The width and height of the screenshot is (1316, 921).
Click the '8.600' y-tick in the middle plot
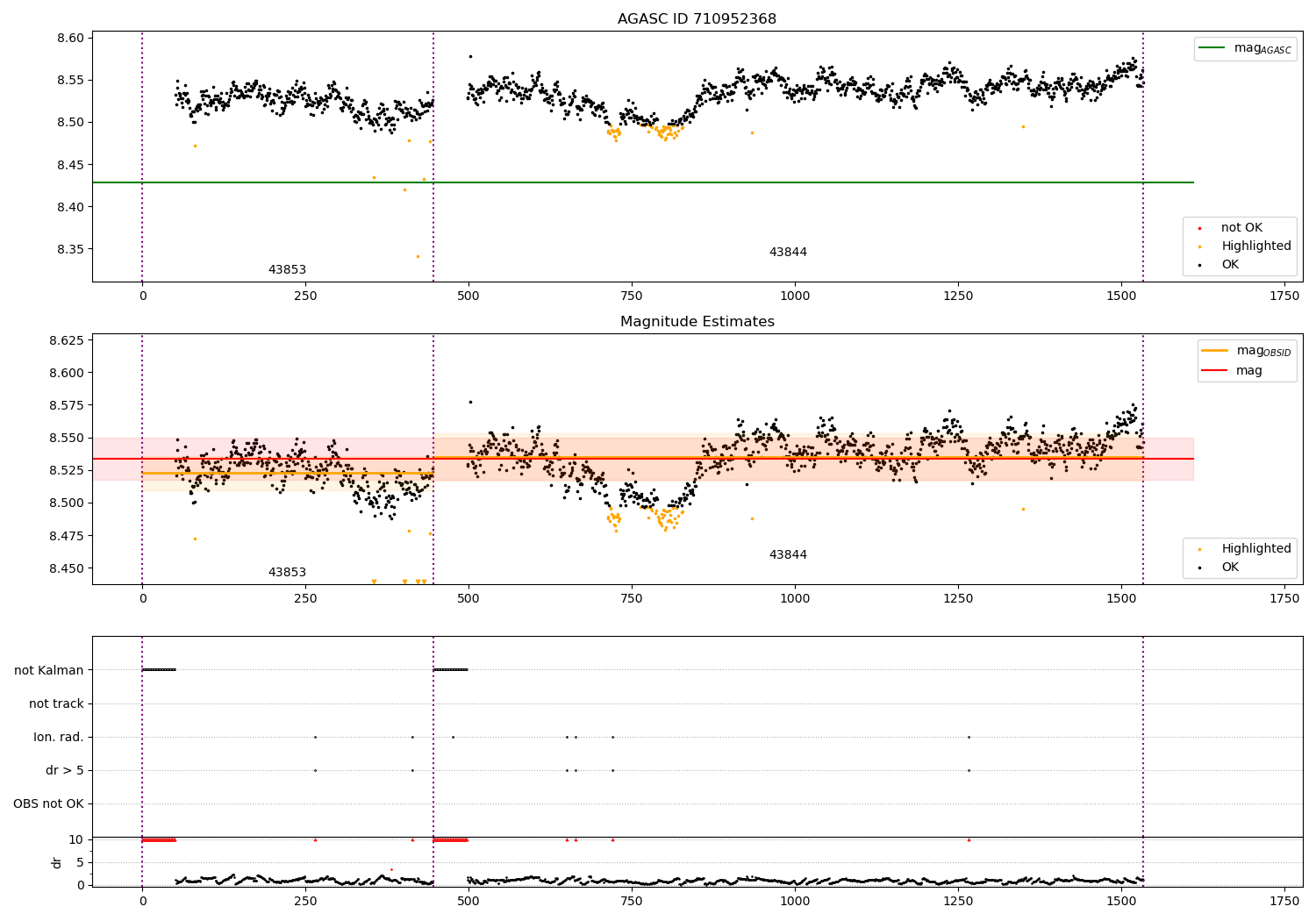pos(67,373)
